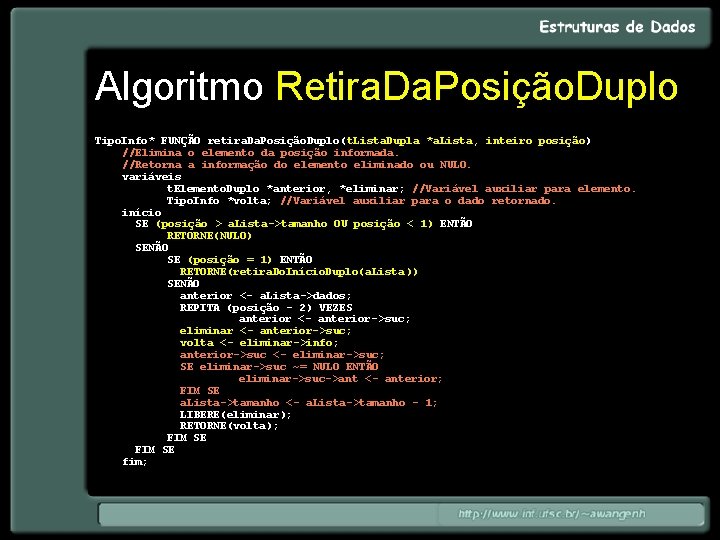Click the line 'TipoInfo *volta;'

219,200
